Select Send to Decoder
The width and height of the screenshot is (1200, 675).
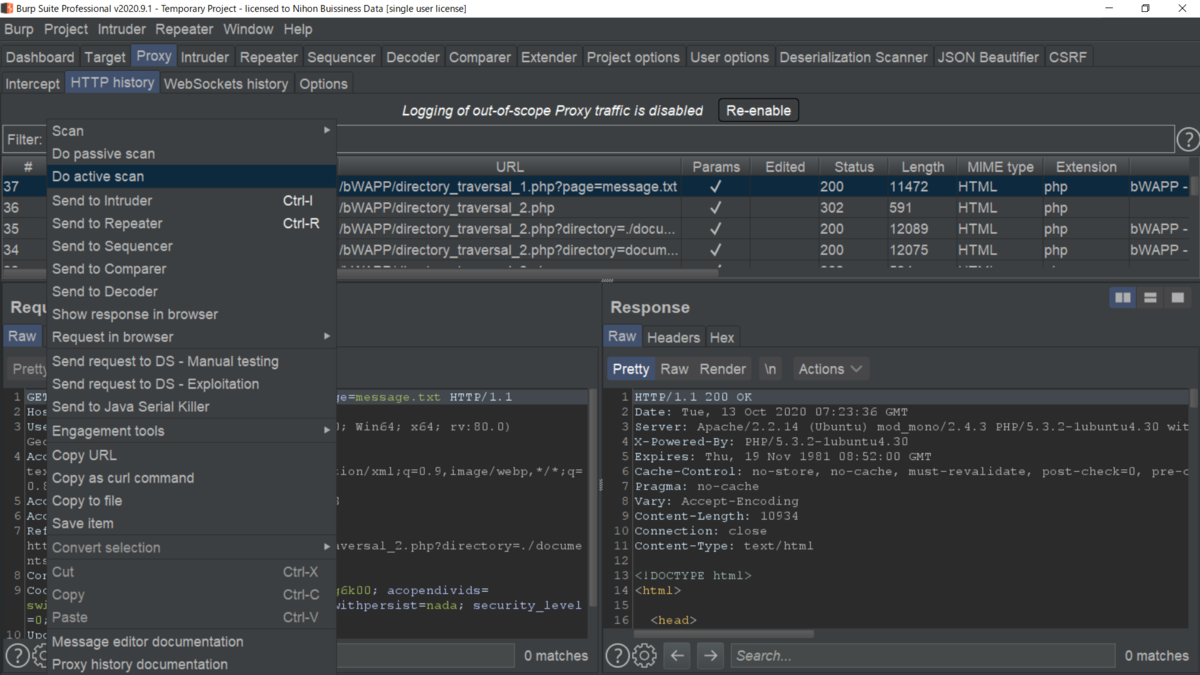(191, 292)
